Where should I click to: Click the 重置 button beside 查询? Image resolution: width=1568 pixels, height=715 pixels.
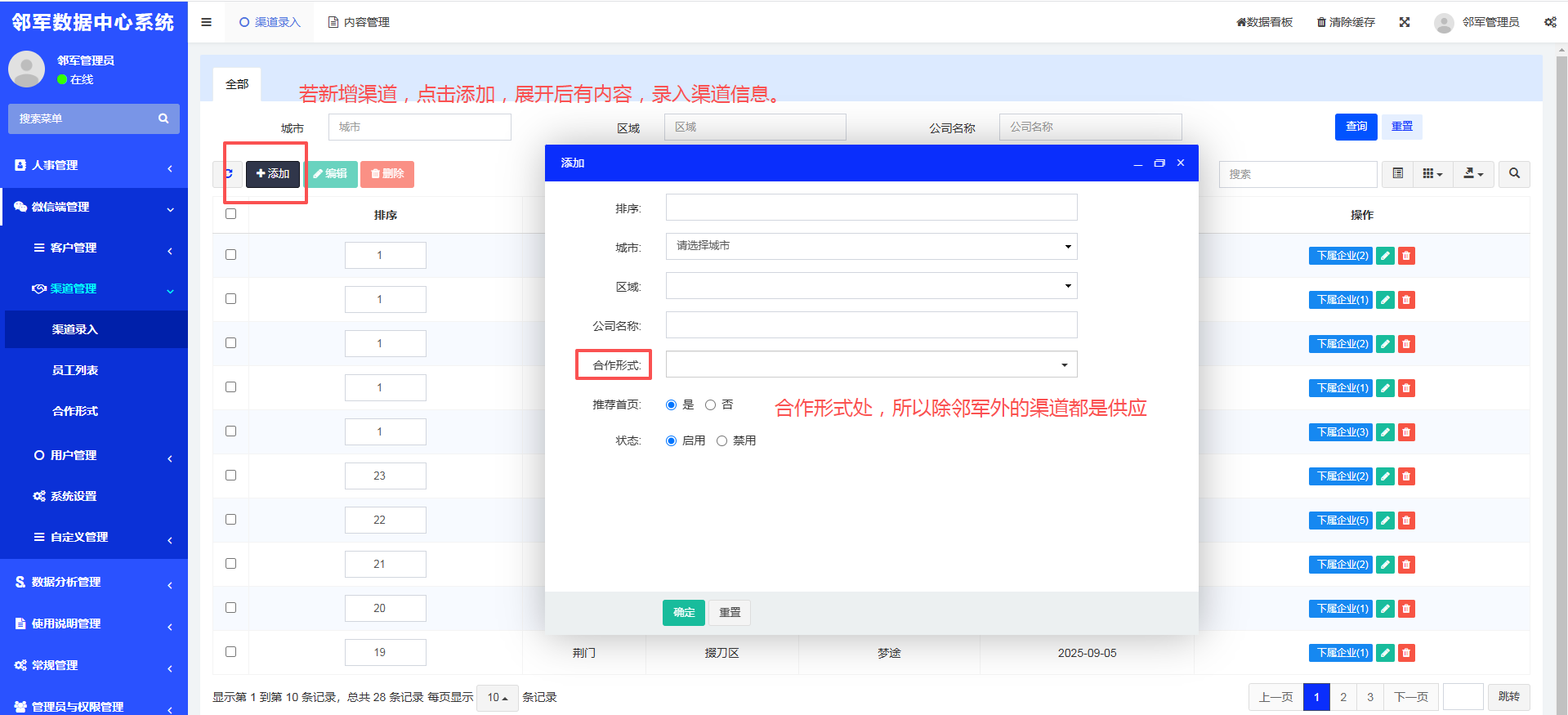pyautogui.click(x=1402, y=127)
